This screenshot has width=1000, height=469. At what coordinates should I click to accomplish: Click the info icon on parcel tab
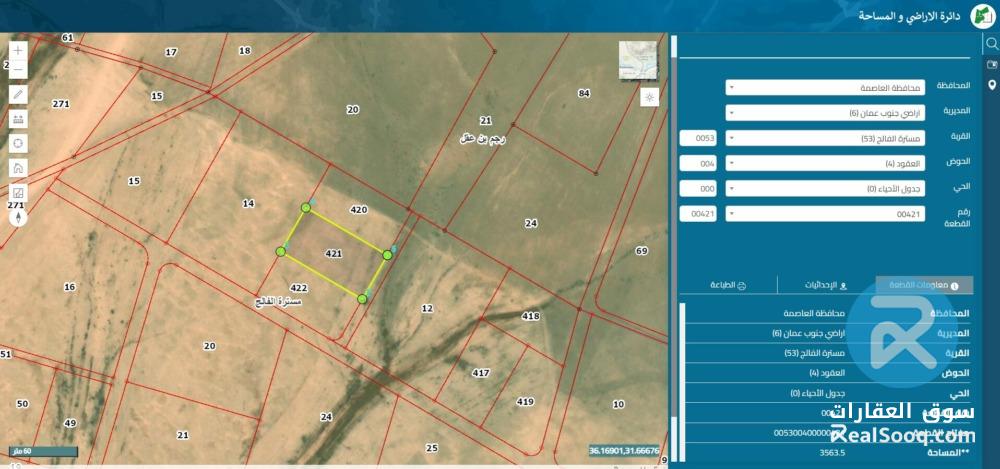[x=954, y=286]
